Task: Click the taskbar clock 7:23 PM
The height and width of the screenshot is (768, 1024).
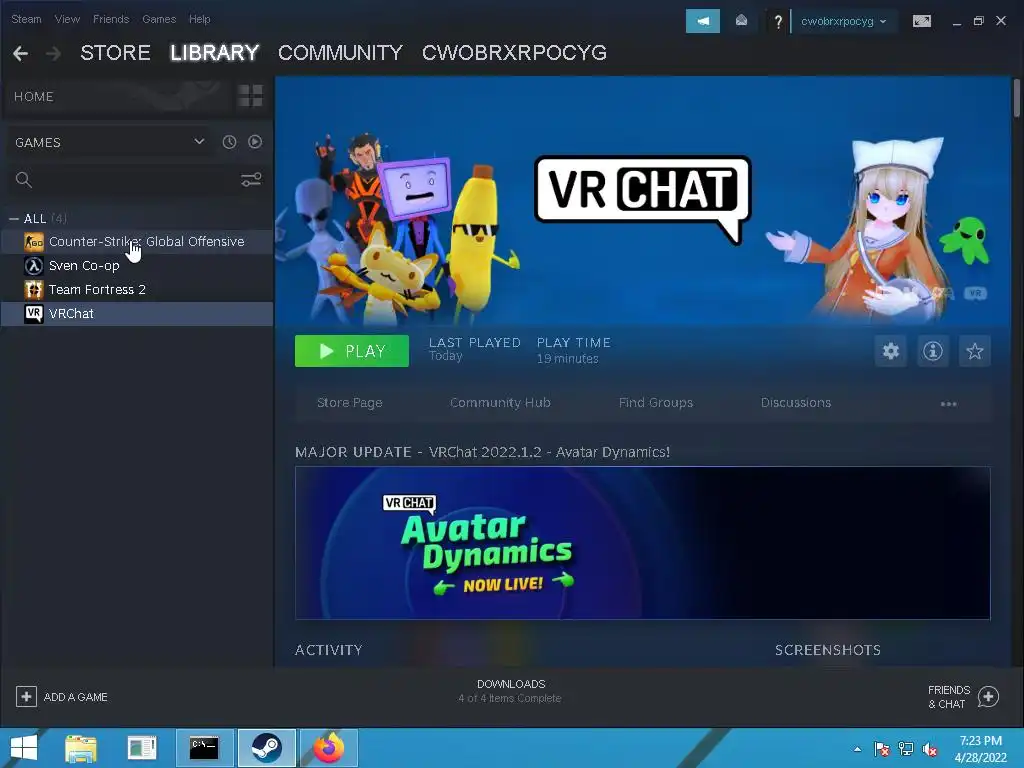Action: 981,749
